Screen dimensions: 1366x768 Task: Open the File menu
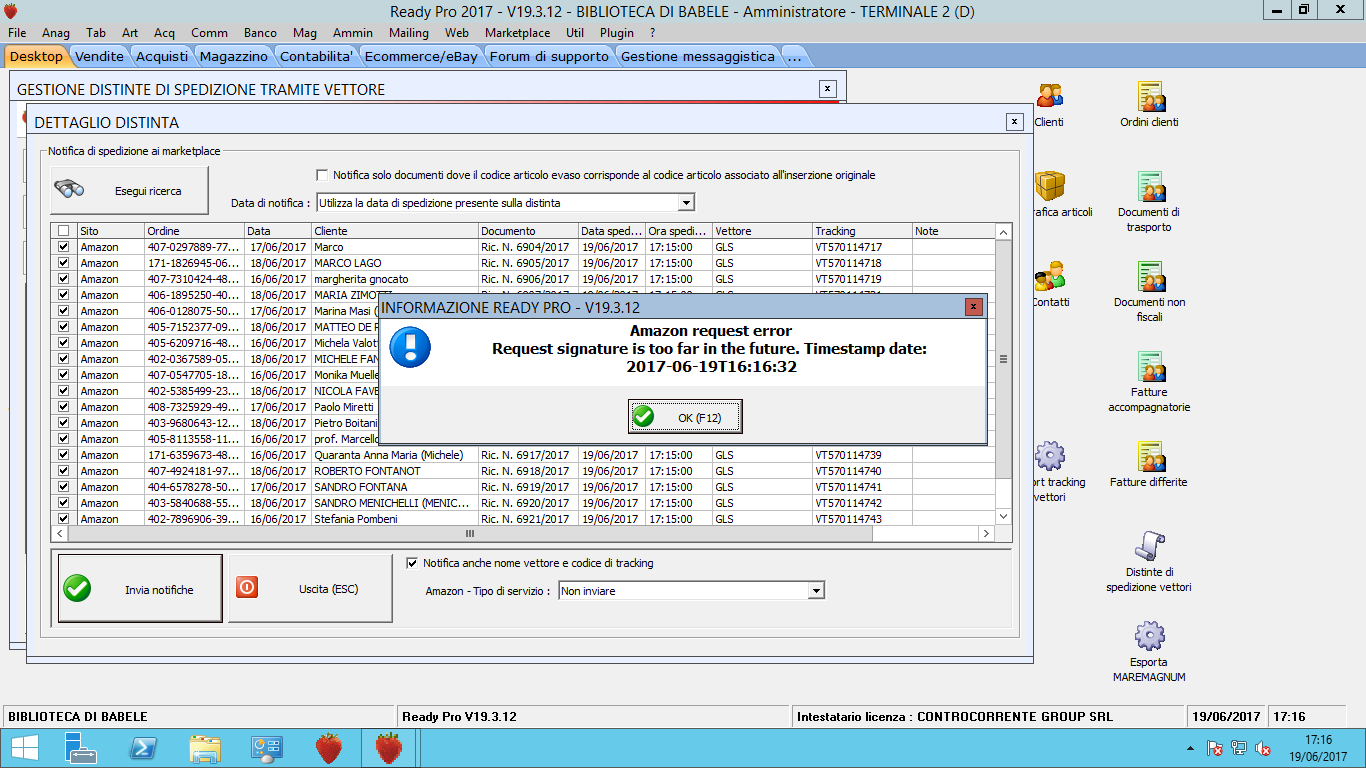[x=17, y=33]
